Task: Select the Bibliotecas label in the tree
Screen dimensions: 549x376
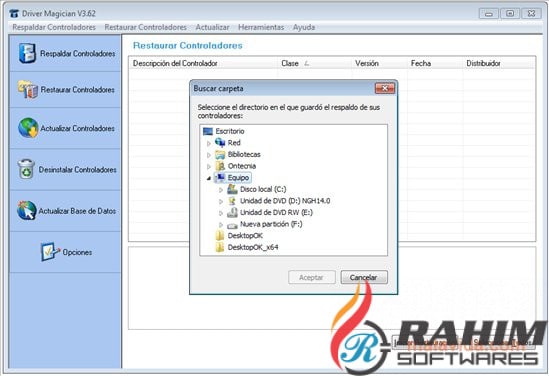Action: (244, 154)
